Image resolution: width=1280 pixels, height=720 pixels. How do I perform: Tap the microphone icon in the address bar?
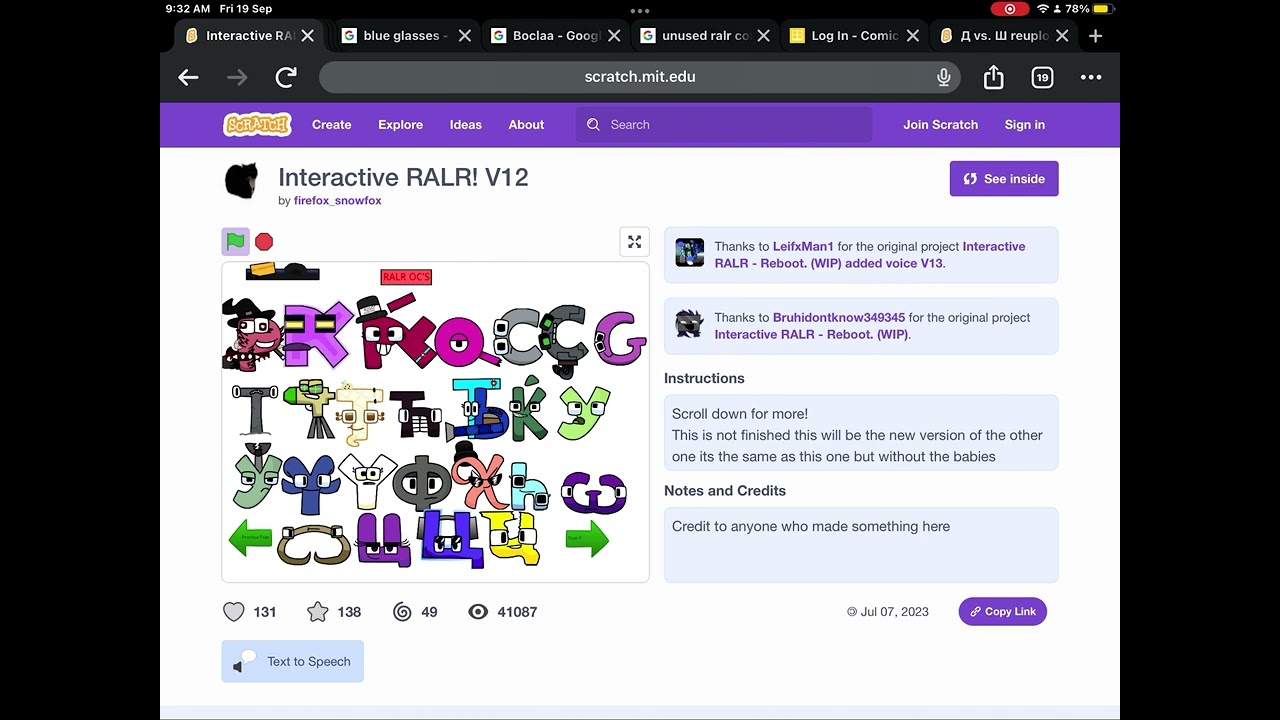[x=943, y=77]
